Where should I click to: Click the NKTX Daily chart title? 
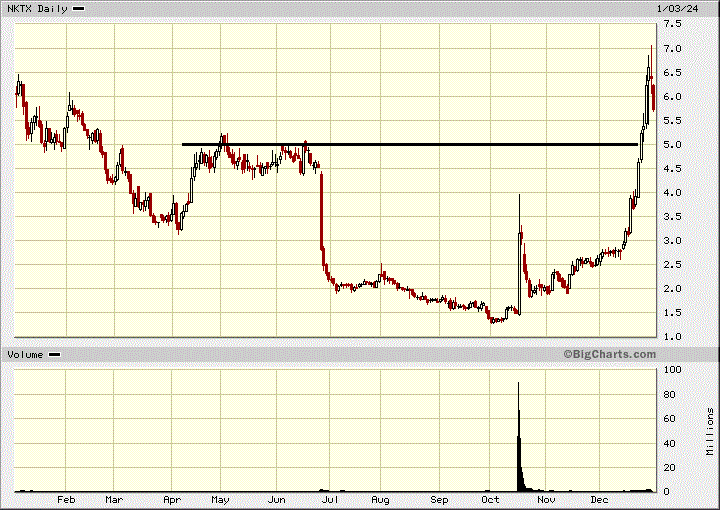coord(37,9)
